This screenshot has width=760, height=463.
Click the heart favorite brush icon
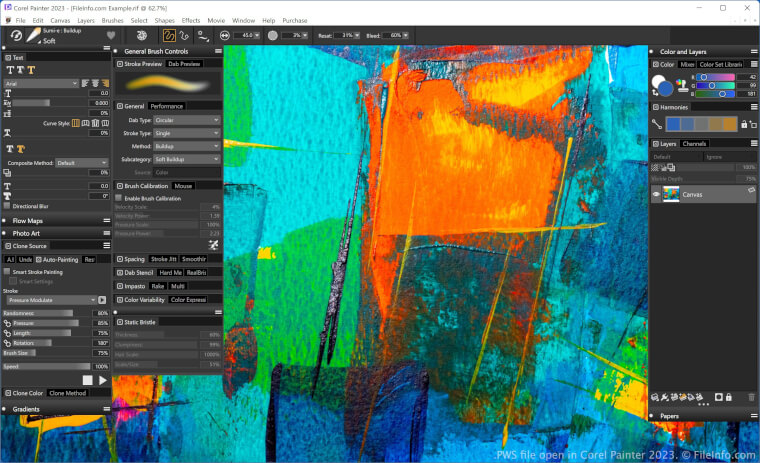111,35
